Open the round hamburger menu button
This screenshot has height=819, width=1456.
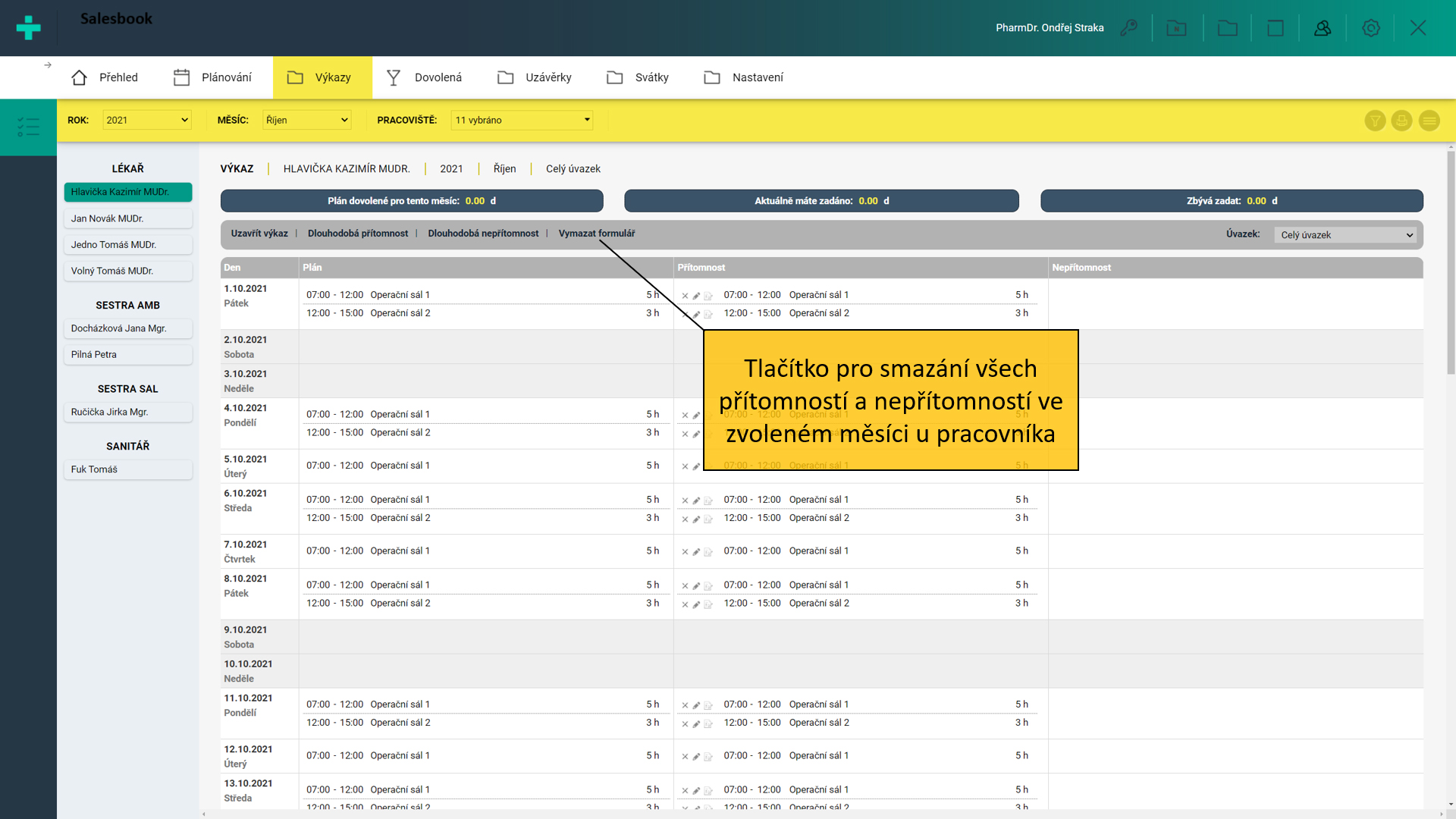click(1429, 121)
